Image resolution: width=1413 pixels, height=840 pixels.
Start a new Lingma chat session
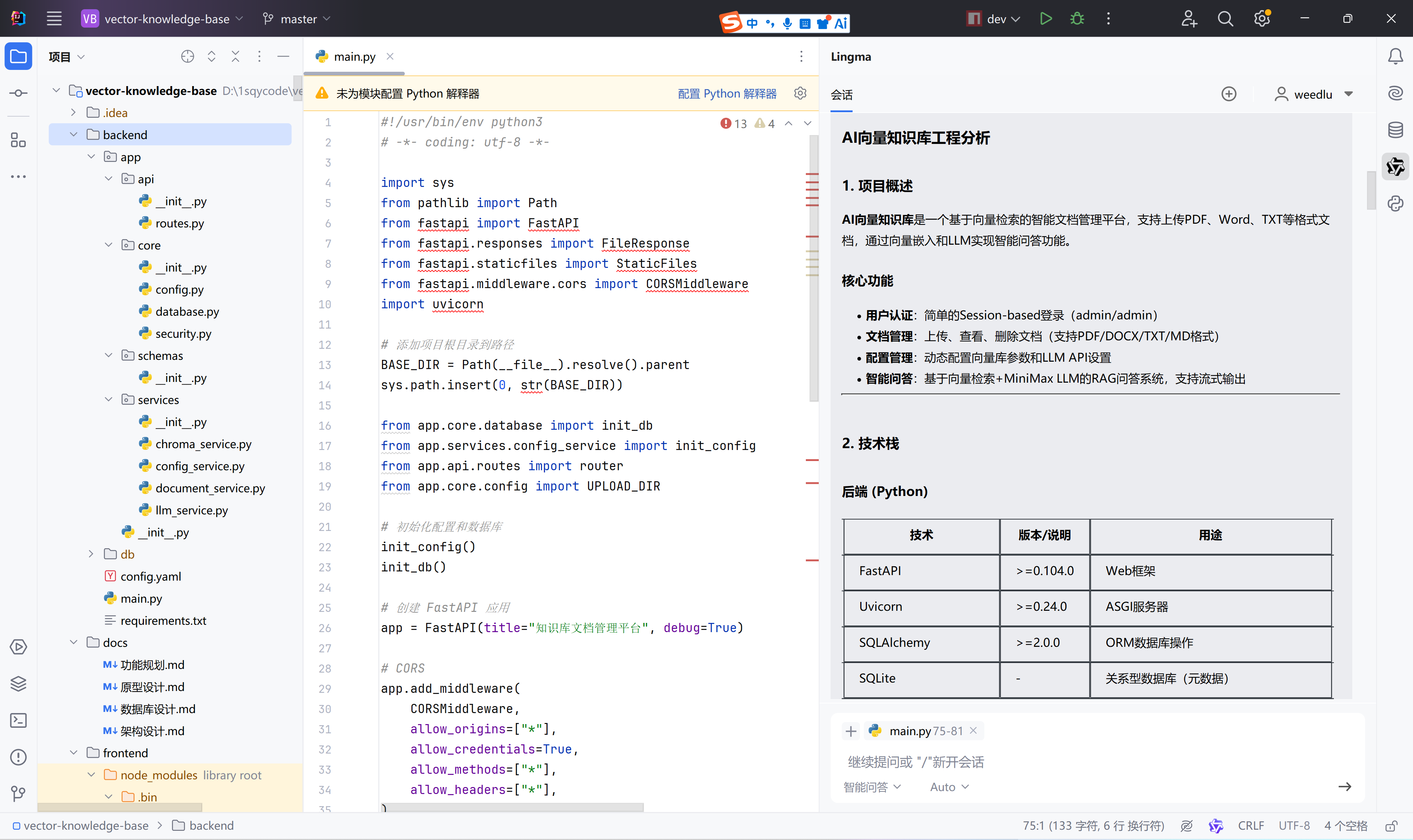[1228, 94]
